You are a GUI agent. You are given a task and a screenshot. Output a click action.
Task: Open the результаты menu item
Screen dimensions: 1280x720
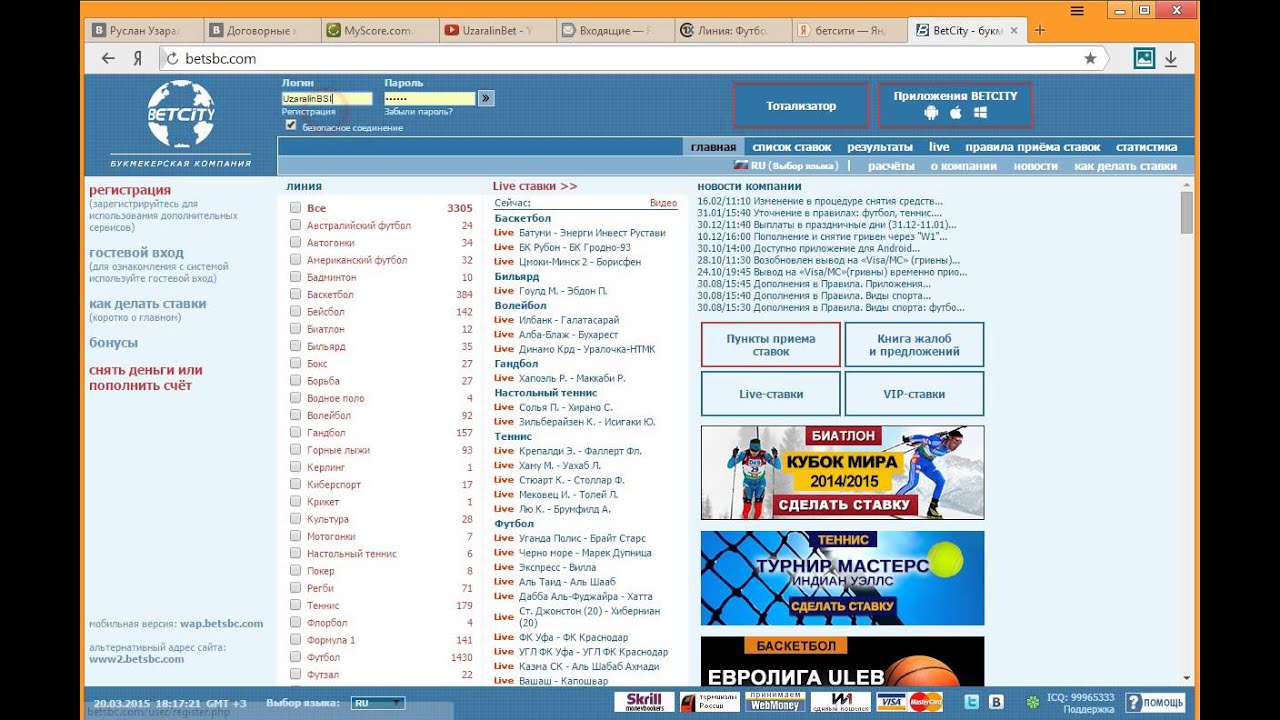coord(880,147)
